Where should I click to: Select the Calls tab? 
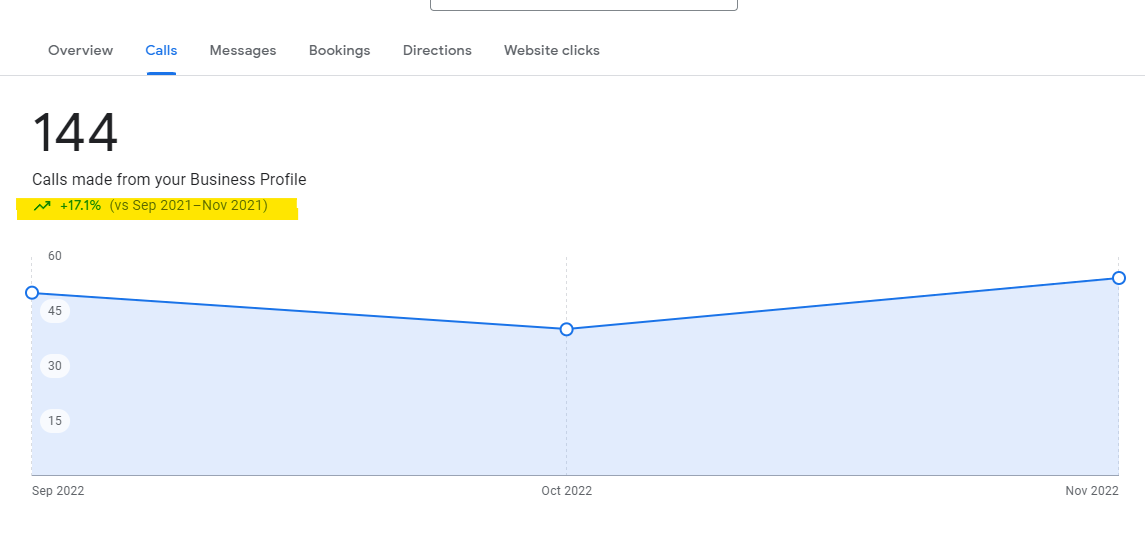coord(161,50)
